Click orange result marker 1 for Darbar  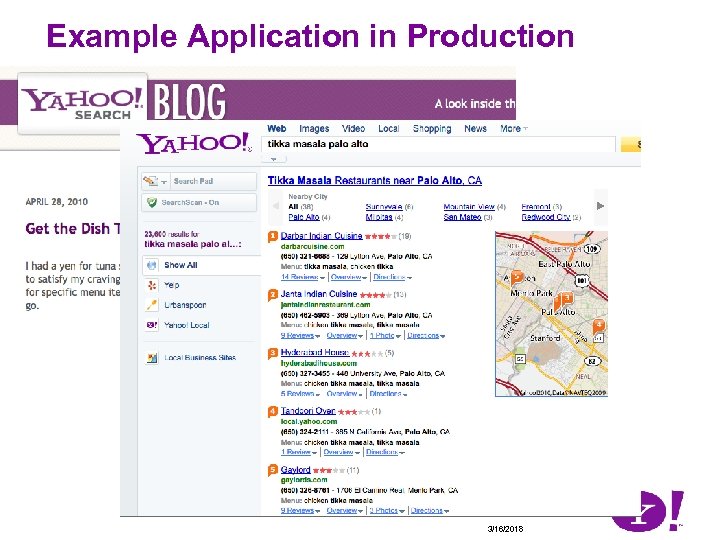click(273, 236)
